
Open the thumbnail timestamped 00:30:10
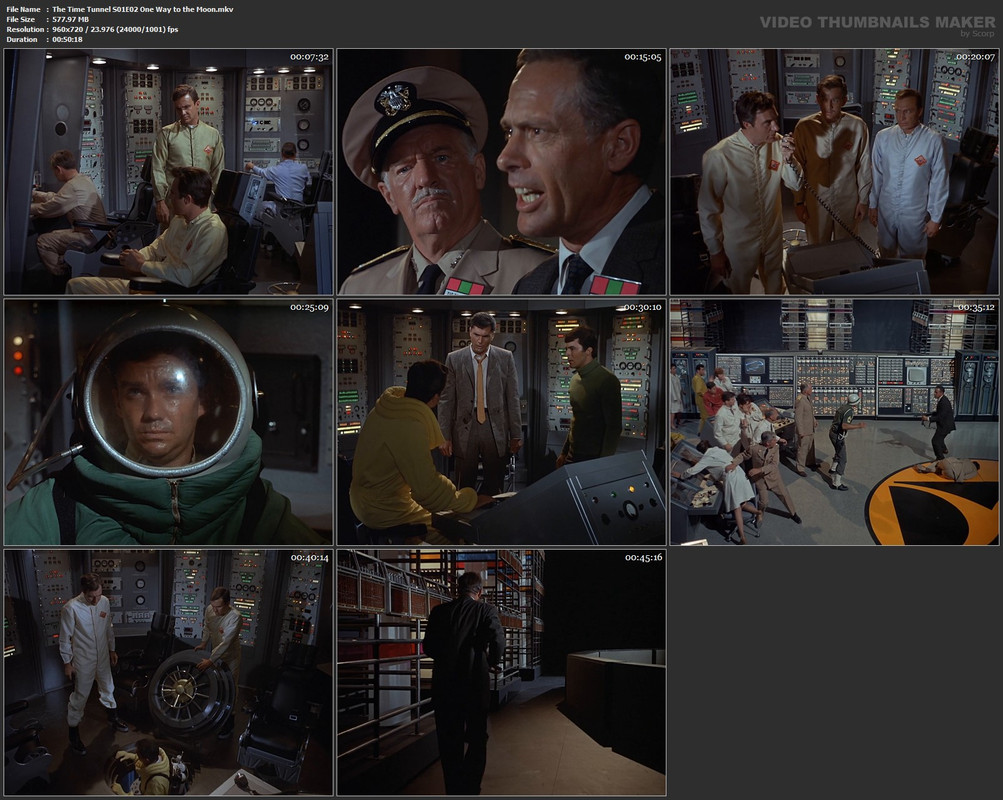502,422
